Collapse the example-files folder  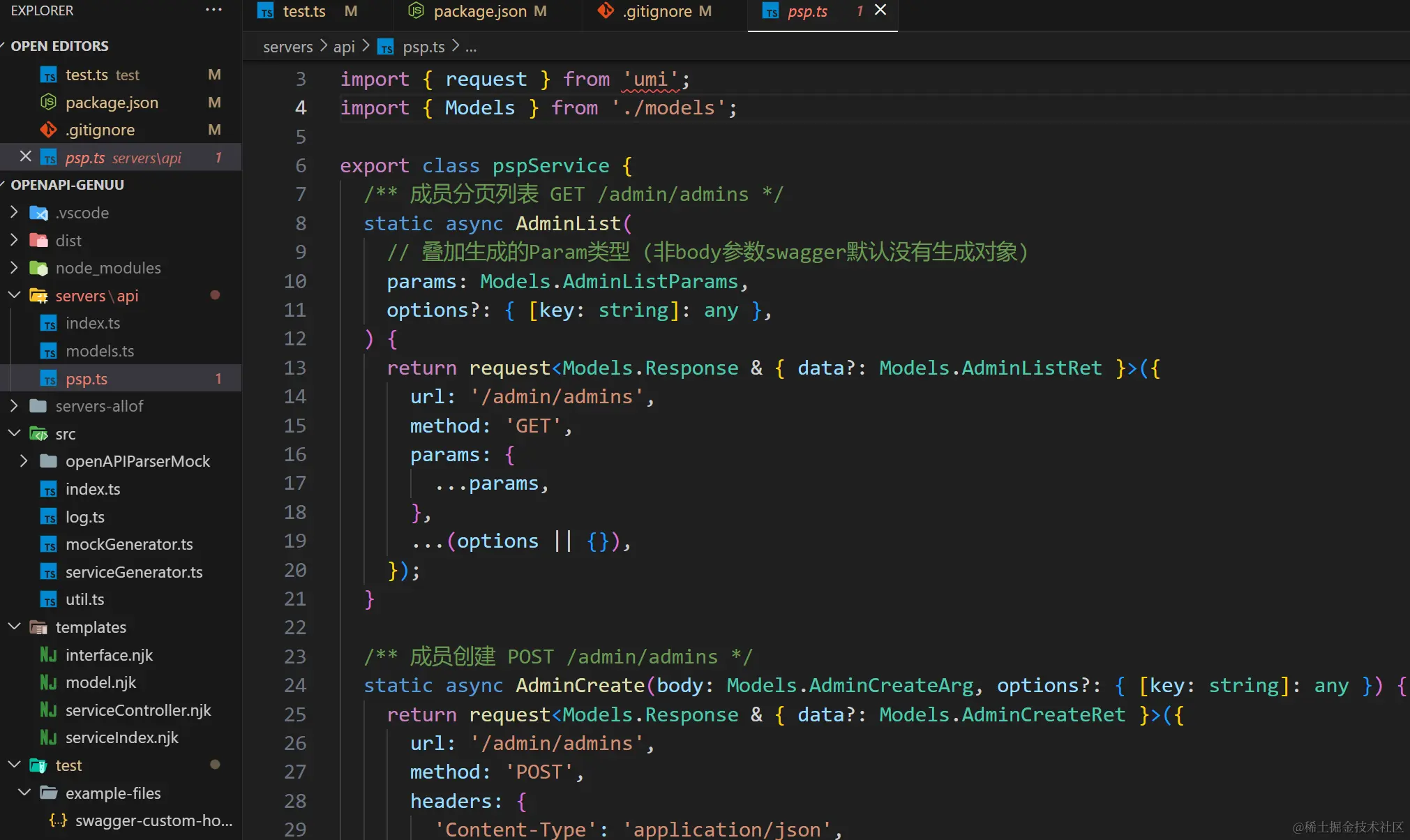[x=24, y=793]
